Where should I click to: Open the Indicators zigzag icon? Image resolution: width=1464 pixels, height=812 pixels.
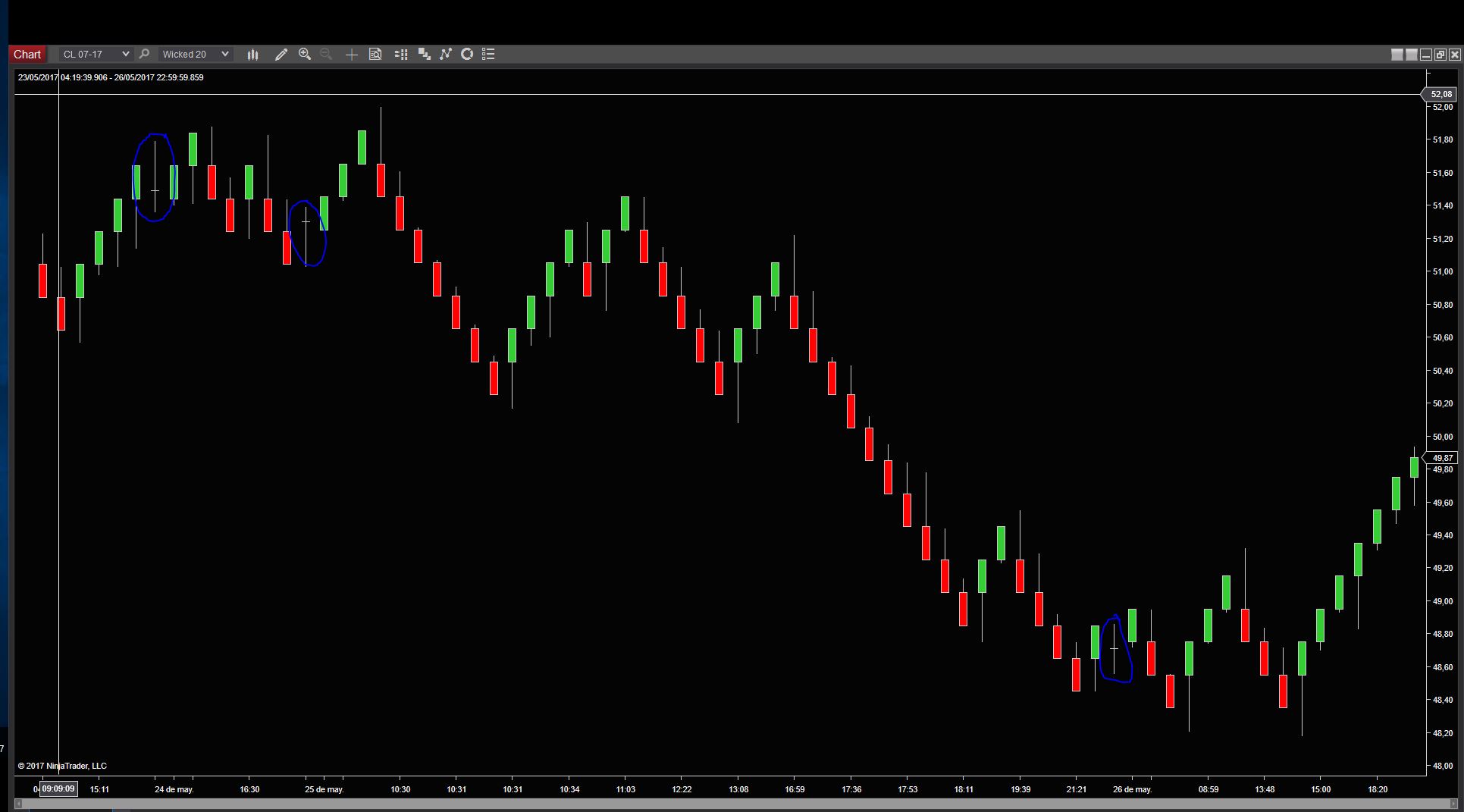coord(446,54)
